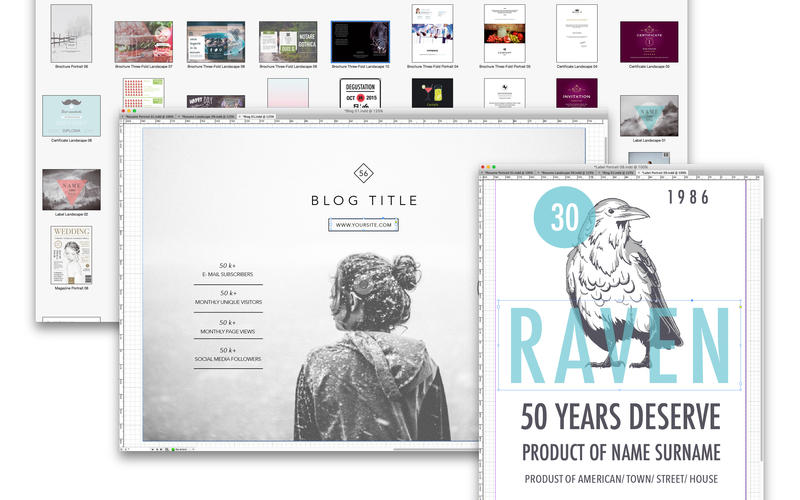Select the Brochure Portrait 06 template thumbnail
Screen dimensions: 800x500
(x=71, y=34)
